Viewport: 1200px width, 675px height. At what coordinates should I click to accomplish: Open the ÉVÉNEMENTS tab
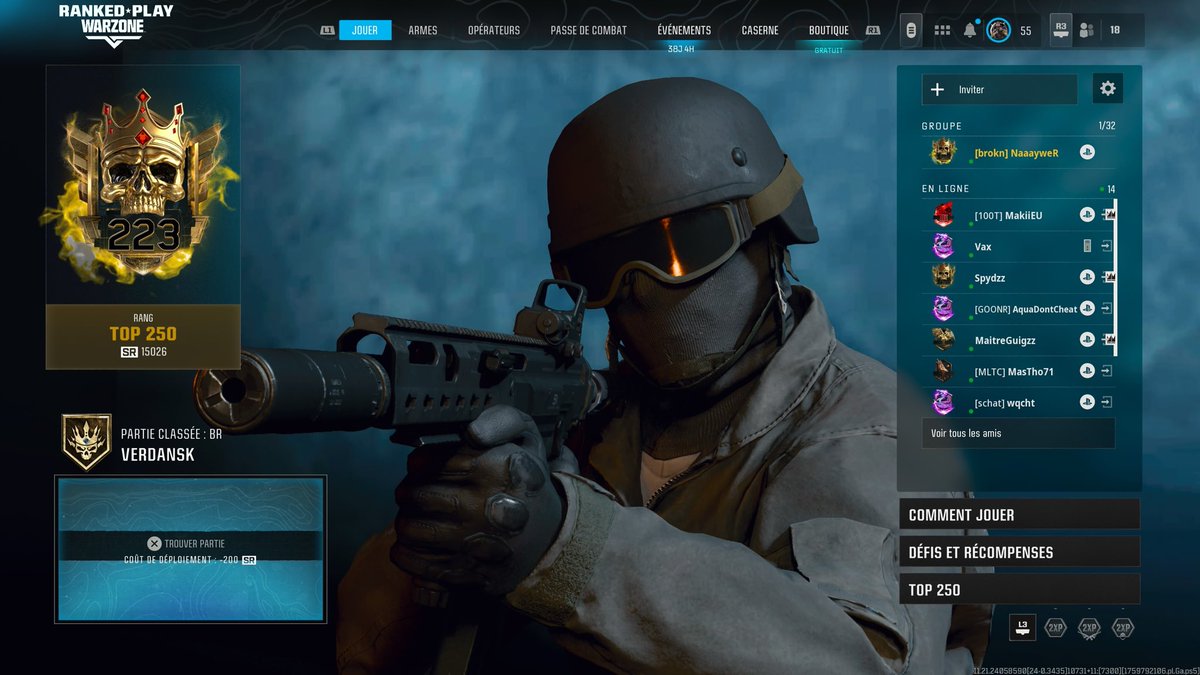pos(684,30)
